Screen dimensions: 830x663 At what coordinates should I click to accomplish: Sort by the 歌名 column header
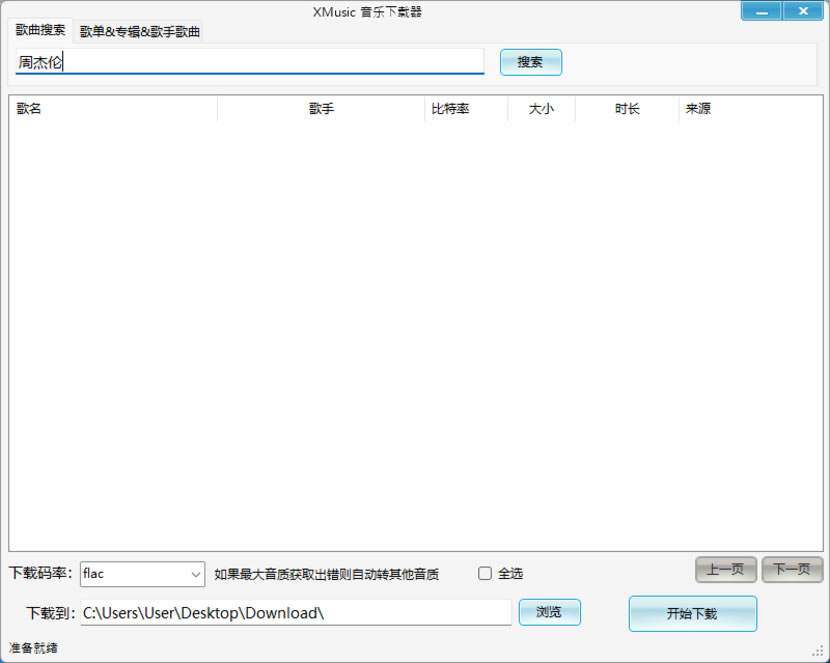(113, 108)
